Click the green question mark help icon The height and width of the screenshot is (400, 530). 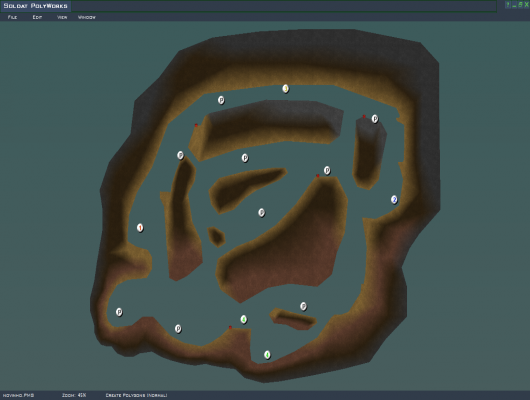point(507,5)
